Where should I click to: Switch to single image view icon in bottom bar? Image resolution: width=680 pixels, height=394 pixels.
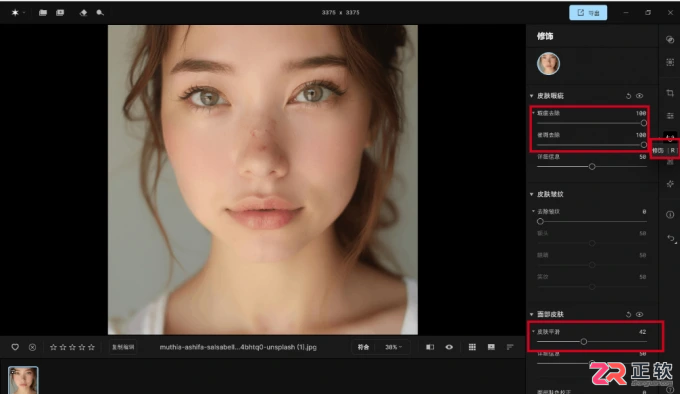[491, 347]
